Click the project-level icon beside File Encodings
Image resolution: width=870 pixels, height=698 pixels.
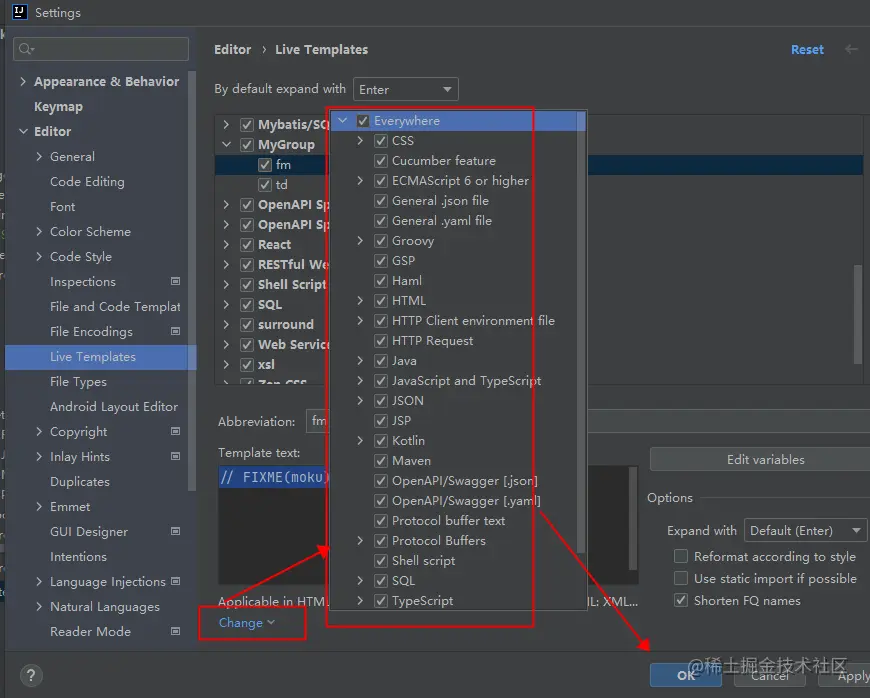(x=175, y=331)
